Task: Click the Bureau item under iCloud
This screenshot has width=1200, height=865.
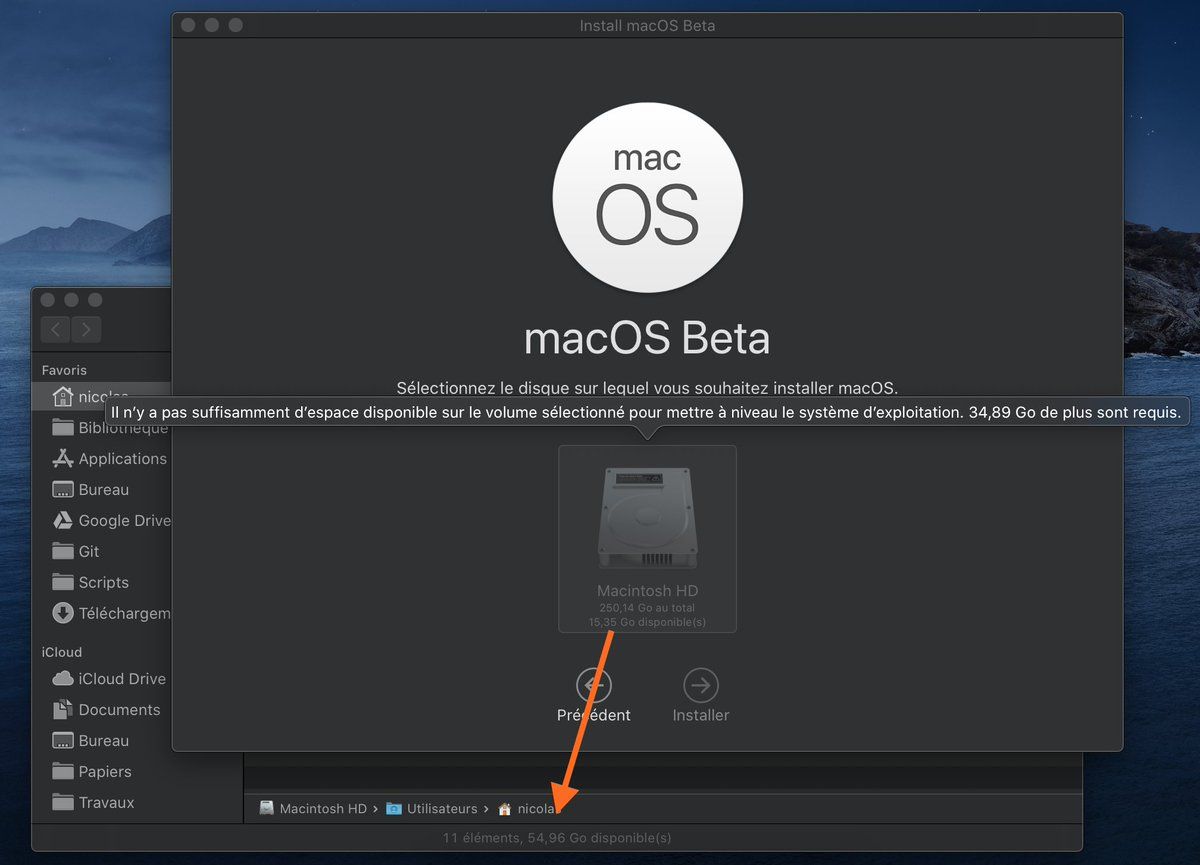Action: (103, 741)
